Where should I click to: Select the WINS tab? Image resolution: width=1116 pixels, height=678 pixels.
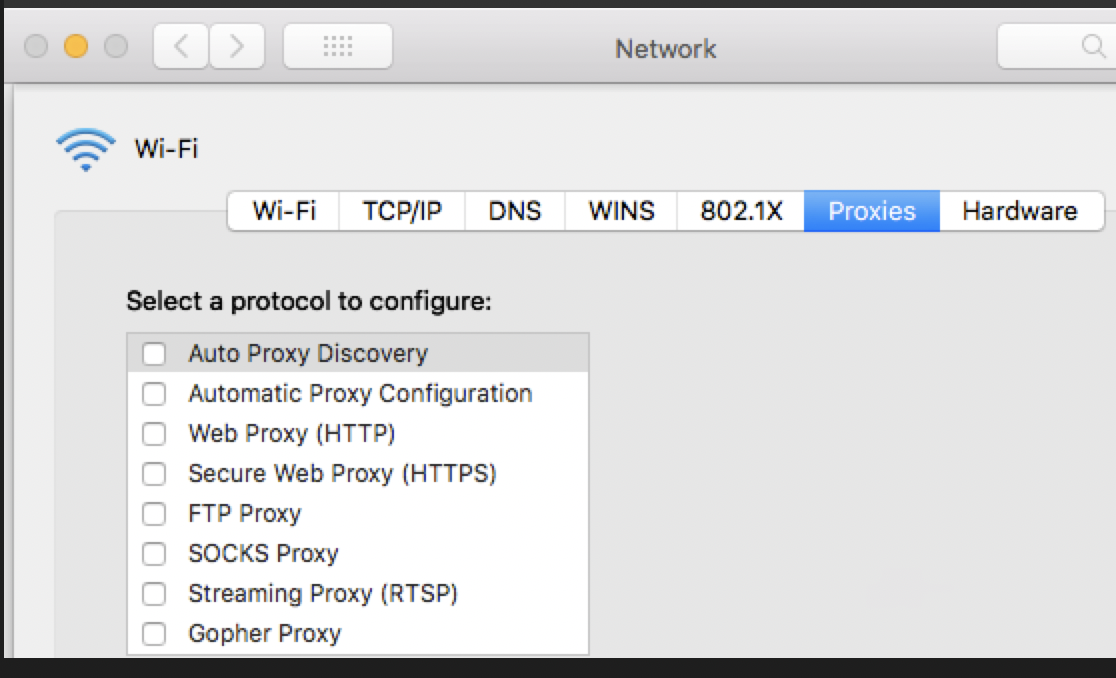pos(621,211)
